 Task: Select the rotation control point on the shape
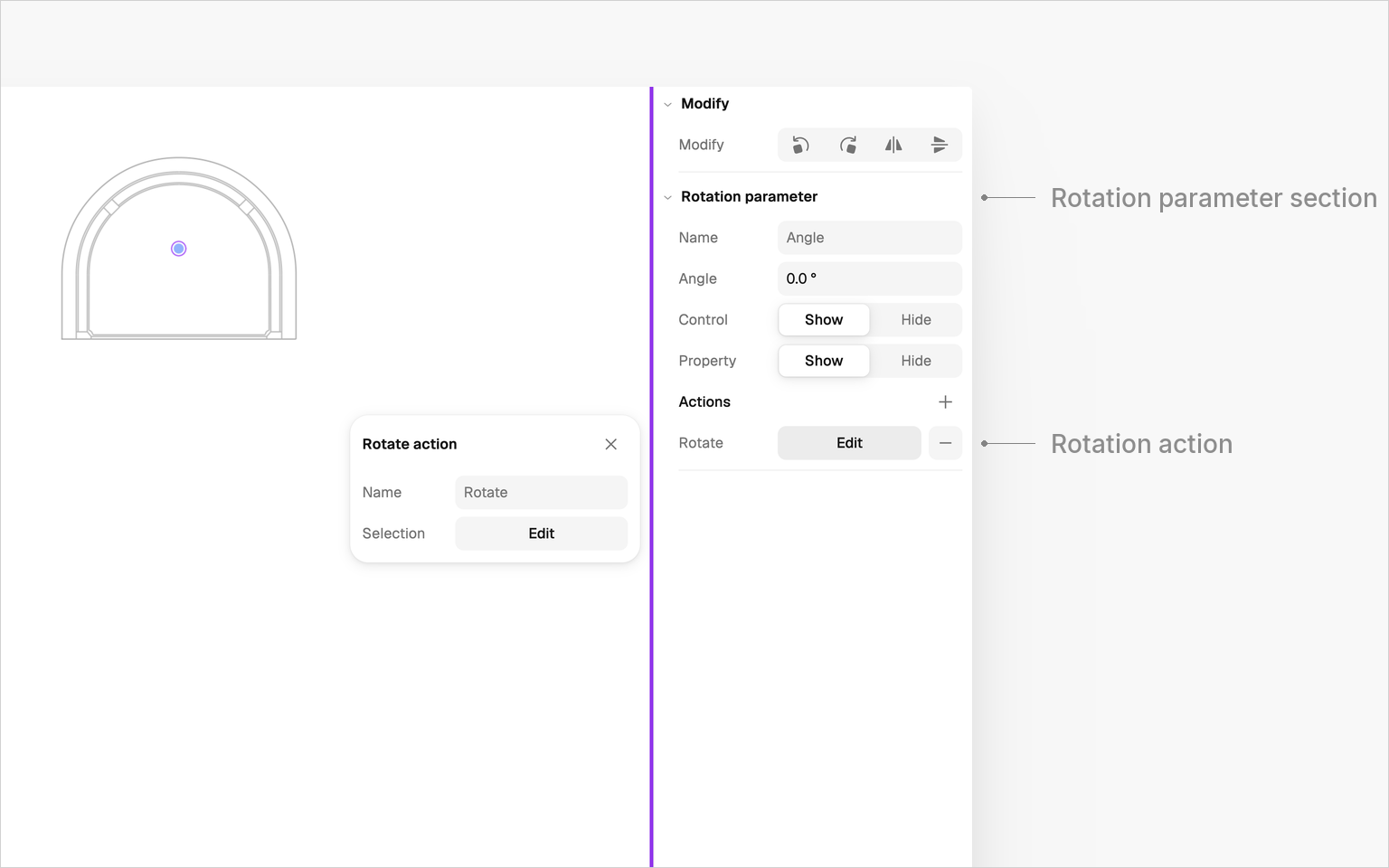coord(179,249)
